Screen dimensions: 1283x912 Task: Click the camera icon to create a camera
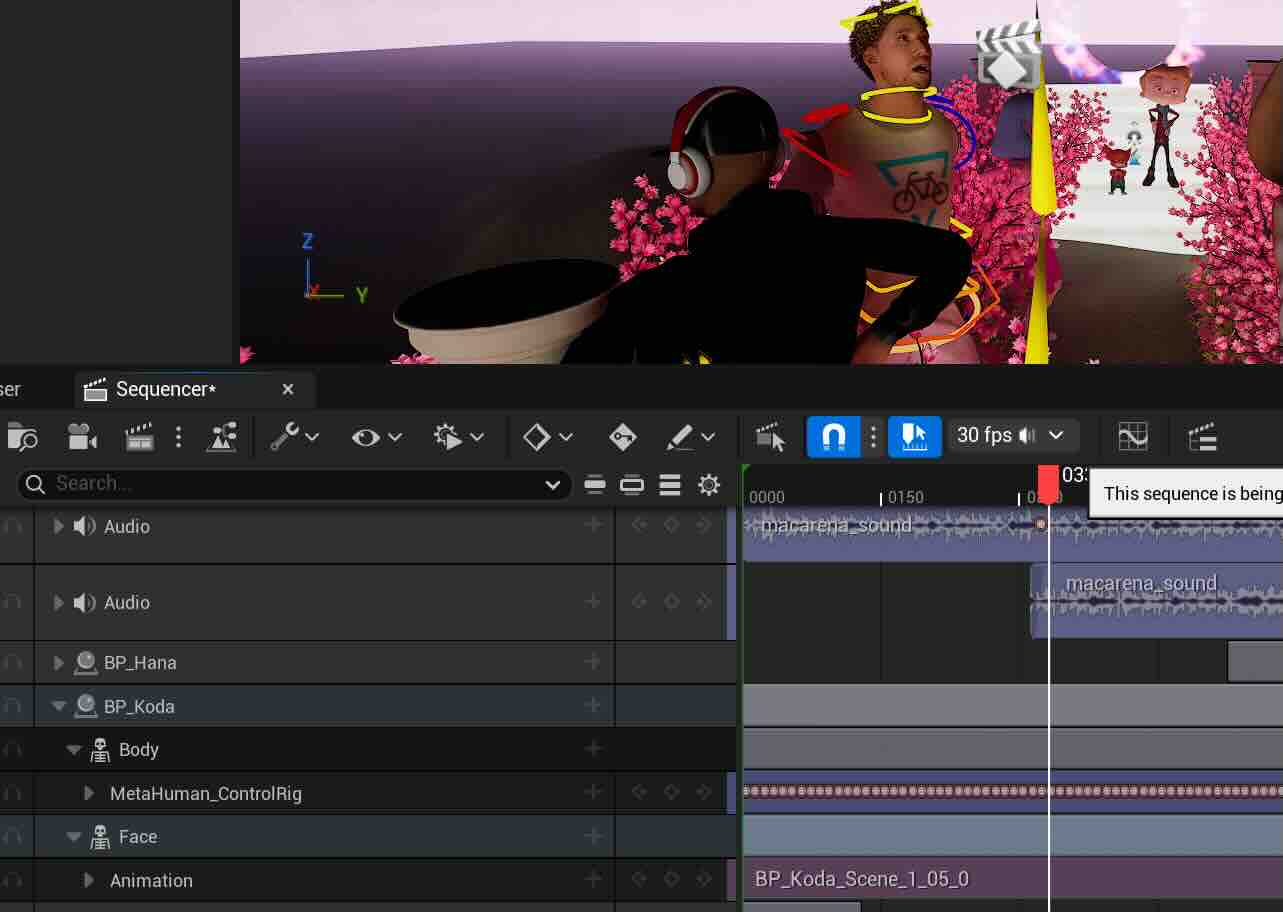pos(81,437)
